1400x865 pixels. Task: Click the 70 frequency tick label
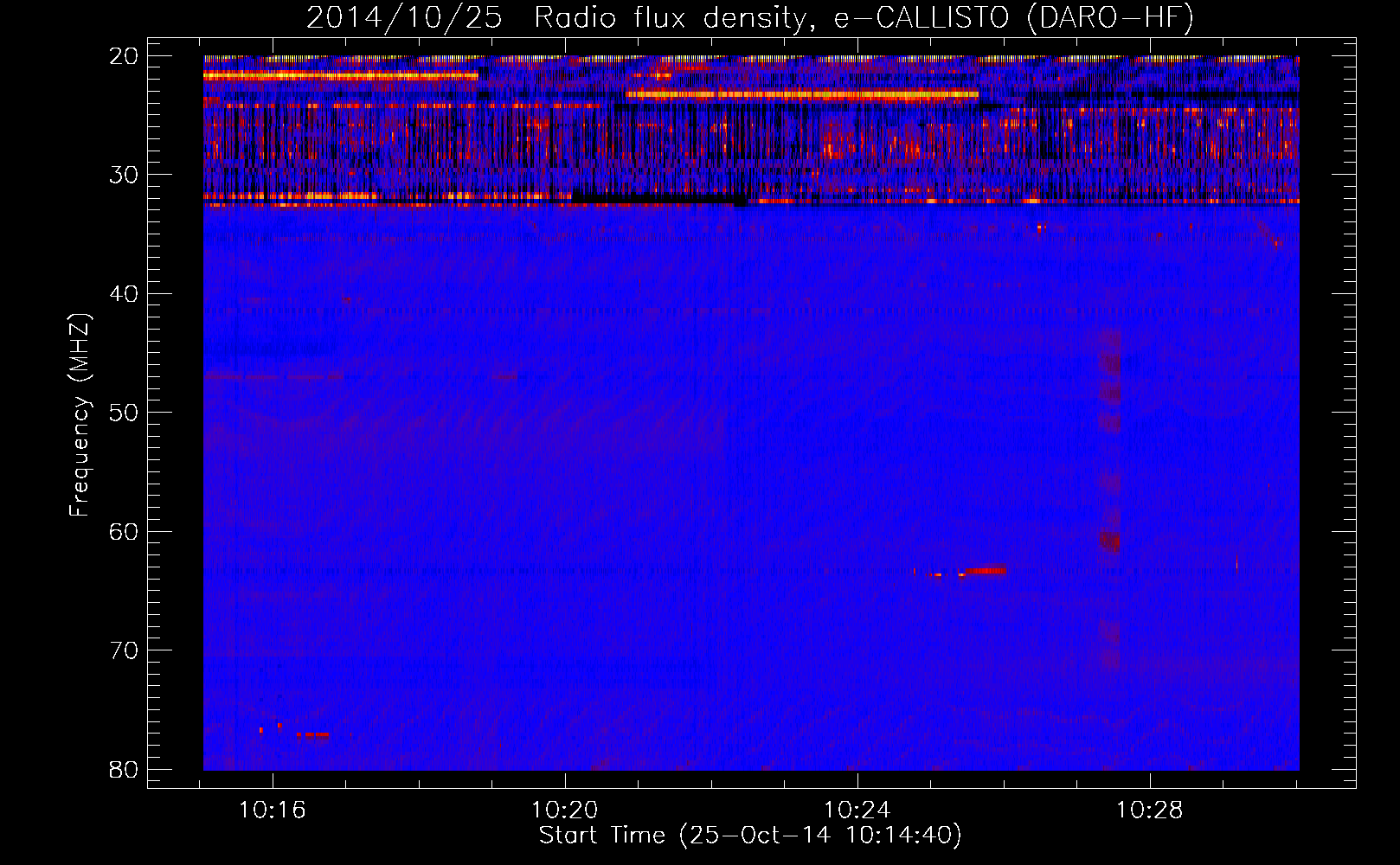click(x=124, y=650)
